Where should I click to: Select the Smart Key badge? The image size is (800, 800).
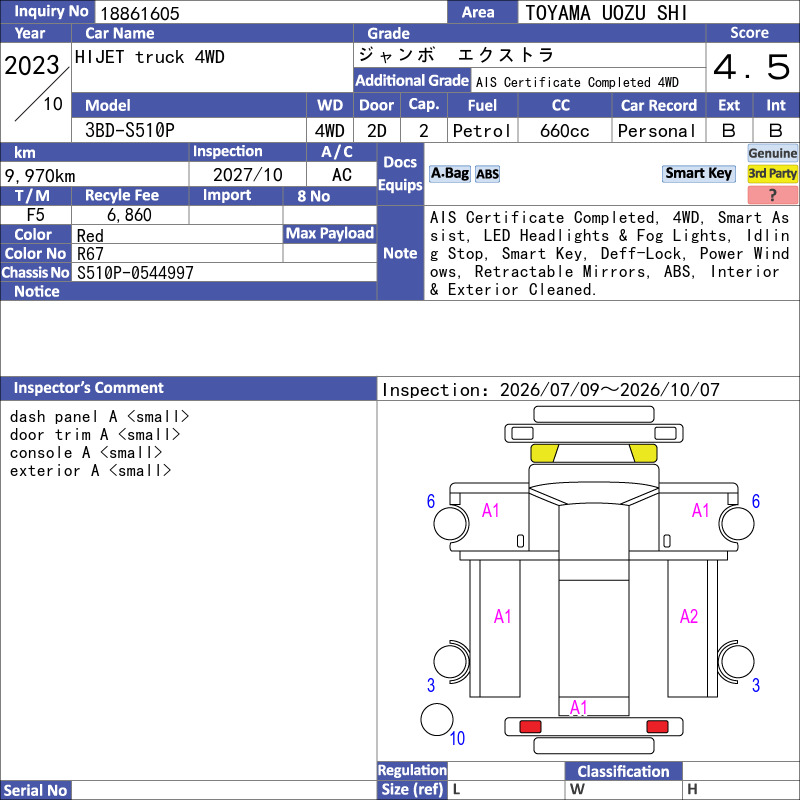coord(698,173)
